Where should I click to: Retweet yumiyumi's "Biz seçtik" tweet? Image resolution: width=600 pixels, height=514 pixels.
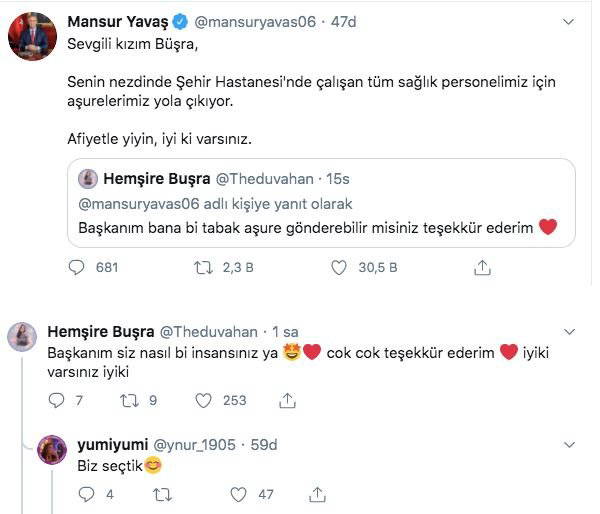161,494
